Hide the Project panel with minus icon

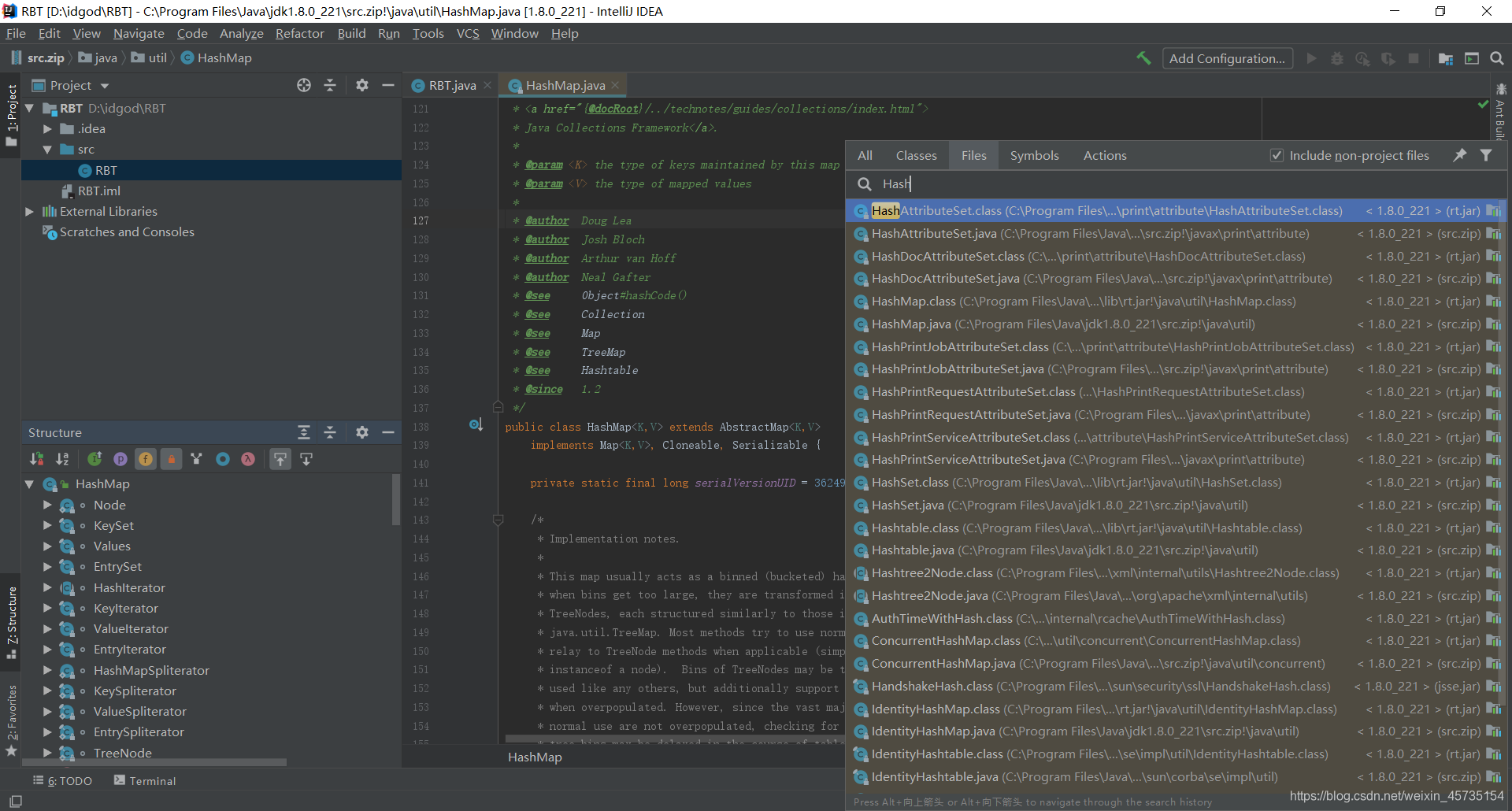pos(388,85)
